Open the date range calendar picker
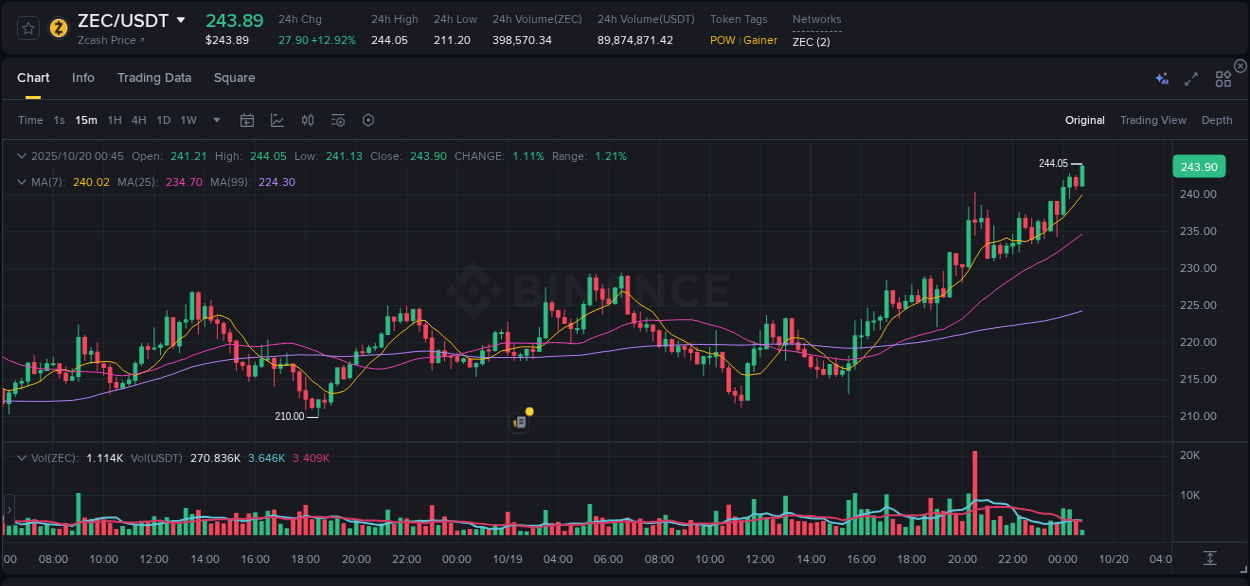The image size is (1250, 586). click(247, 120)
